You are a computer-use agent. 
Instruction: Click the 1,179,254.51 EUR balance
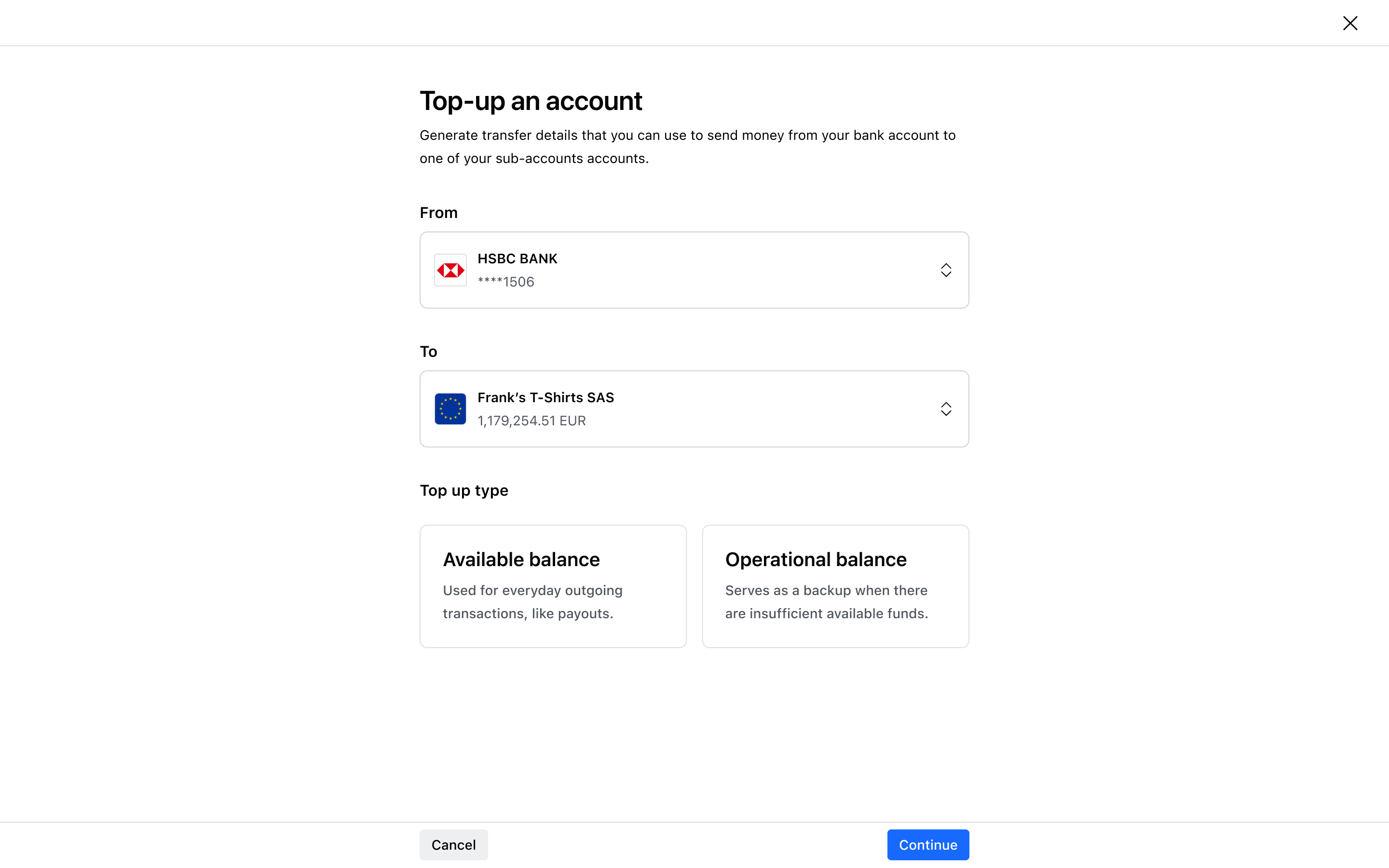tap(531, 421)
